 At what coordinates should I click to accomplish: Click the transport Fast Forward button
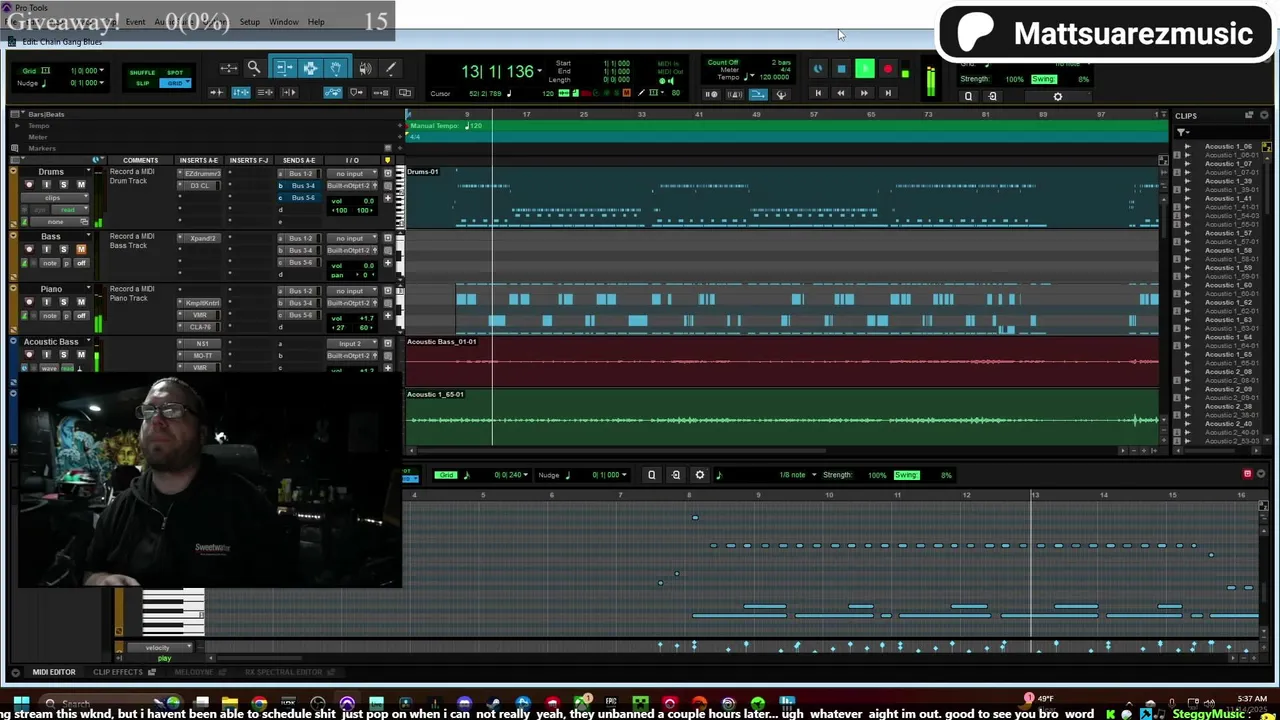(864, 93)
